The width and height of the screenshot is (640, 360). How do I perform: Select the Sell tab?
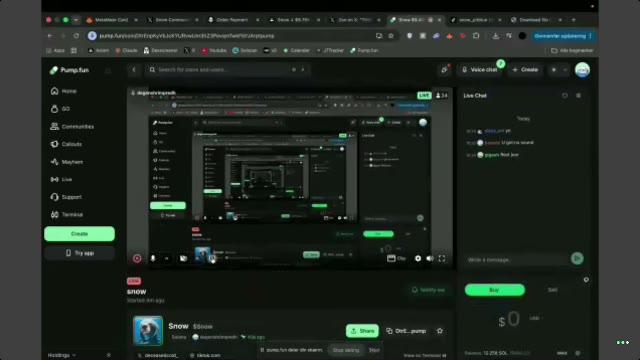(x=553, y=290)
